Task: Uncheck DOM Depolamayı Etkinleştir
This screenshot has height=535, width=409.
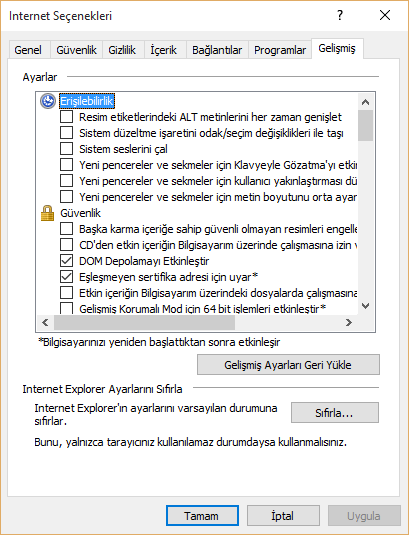Action: tap(66, 261)
